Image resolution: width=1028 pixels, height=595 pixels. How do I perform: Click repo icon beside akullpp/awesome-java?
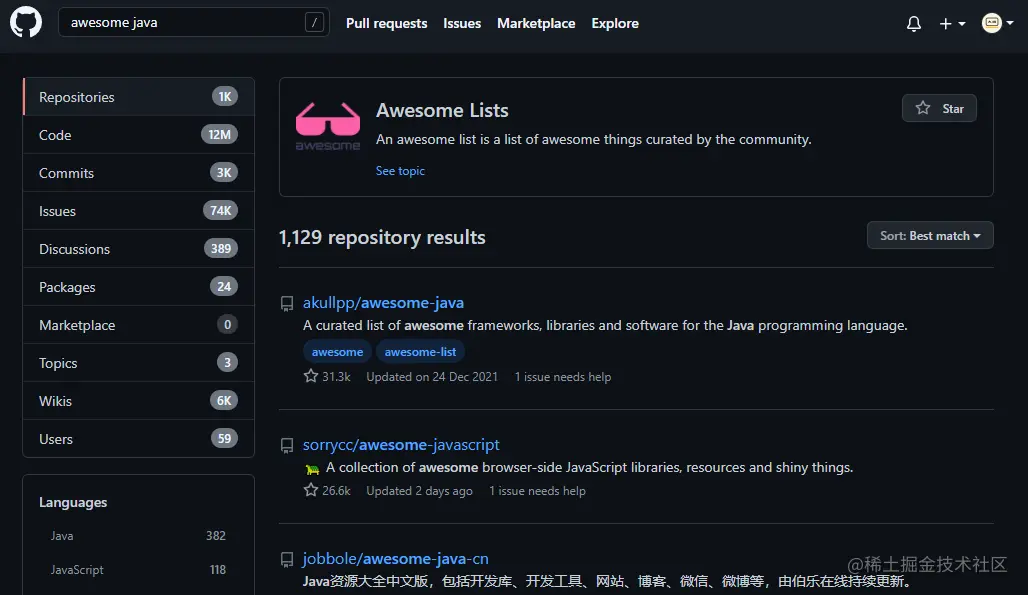coord(287,303)
